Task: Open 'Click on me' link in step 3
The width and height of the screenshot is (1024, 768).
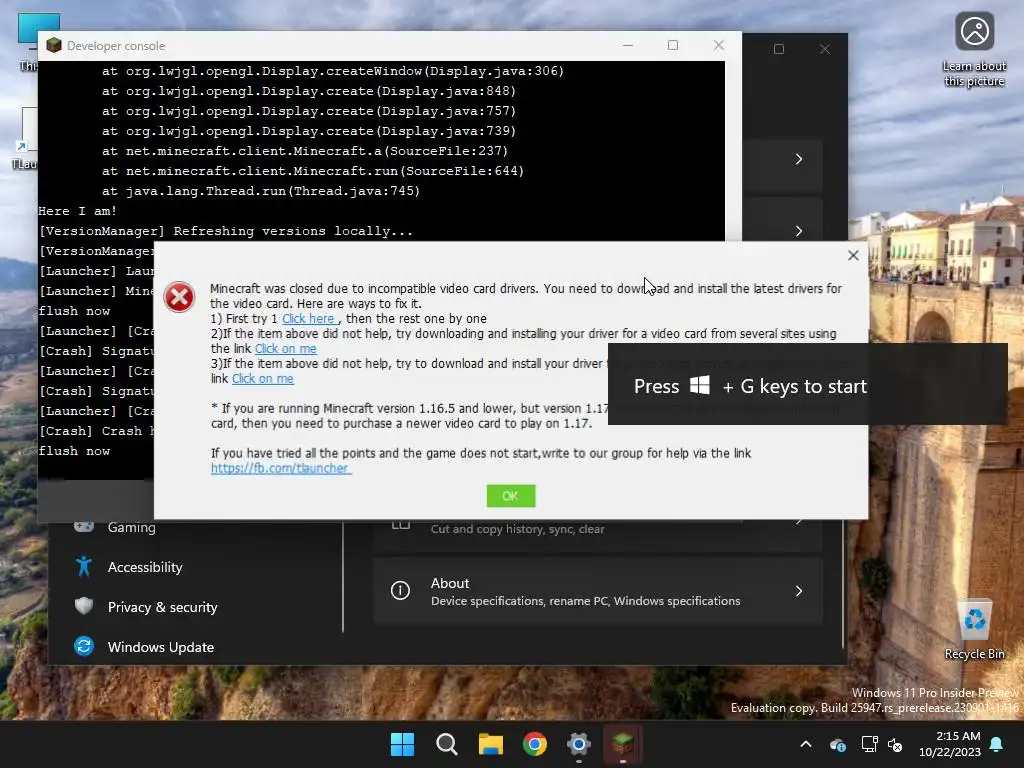Action: coord(263,379)
